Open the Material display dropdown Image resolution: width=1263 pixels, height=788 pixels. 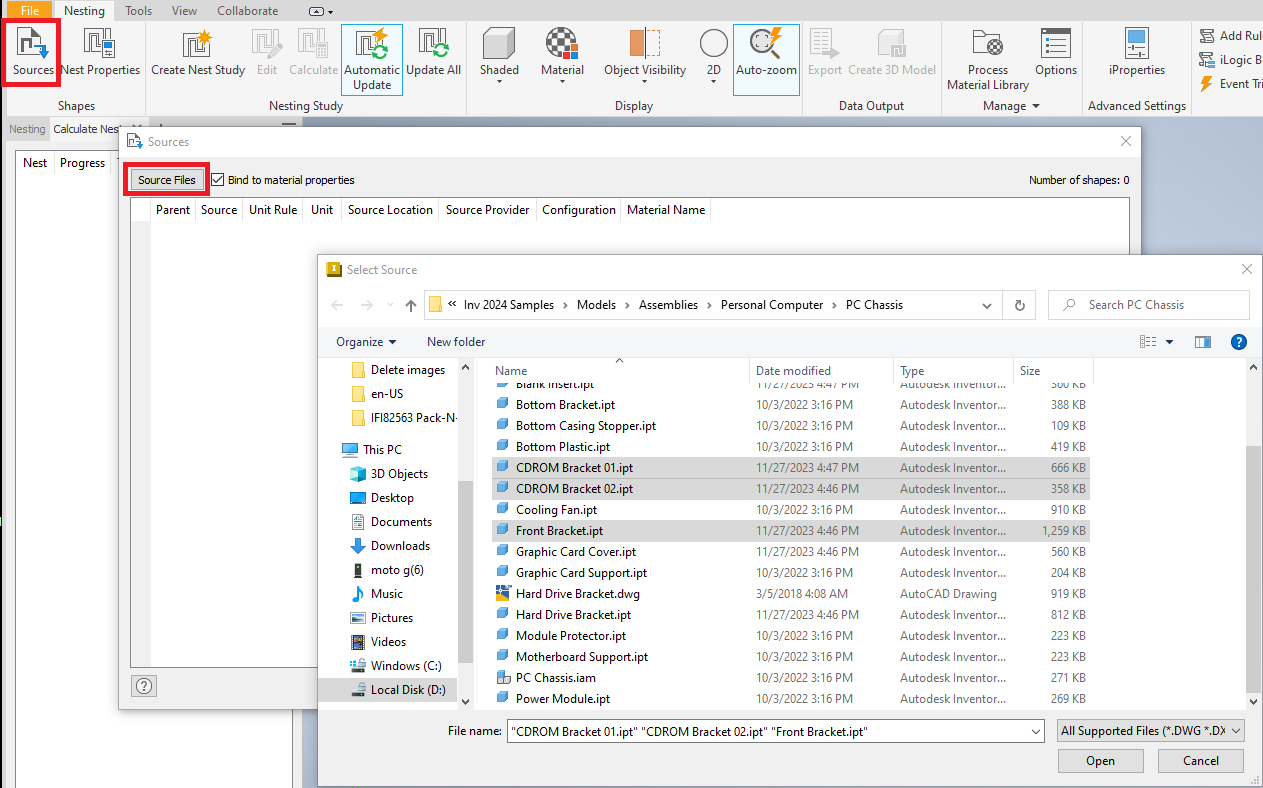point(562,57)
